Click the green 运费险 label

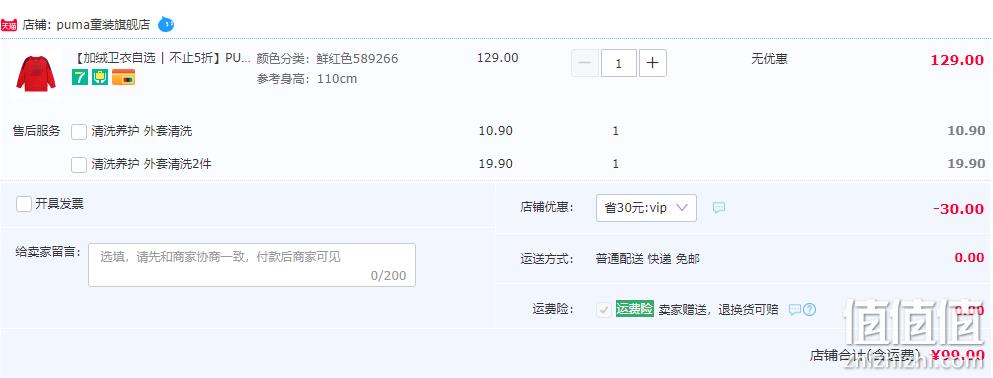(635, 309)
